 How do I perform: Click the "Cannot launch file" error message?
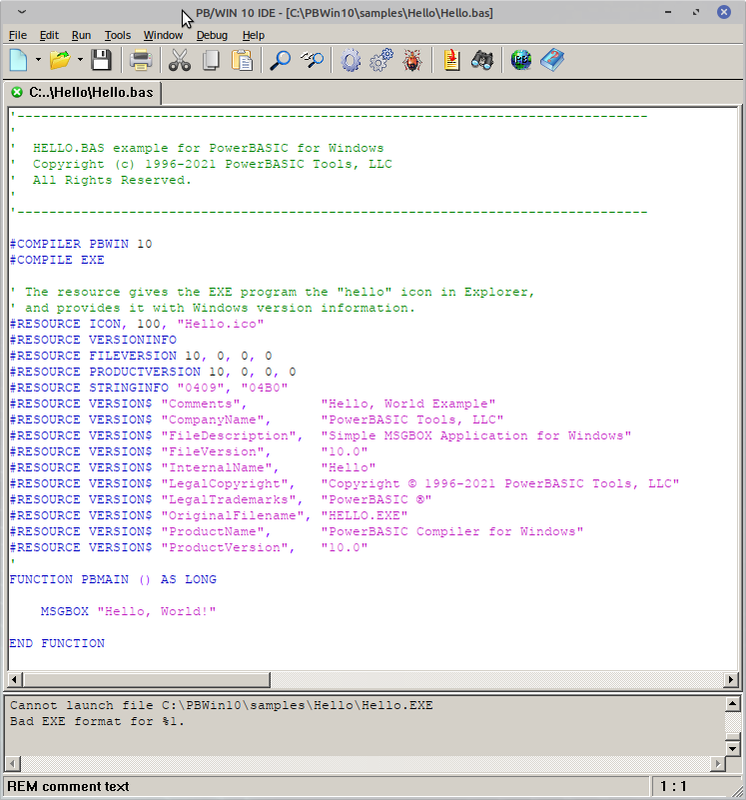point(221,705)
